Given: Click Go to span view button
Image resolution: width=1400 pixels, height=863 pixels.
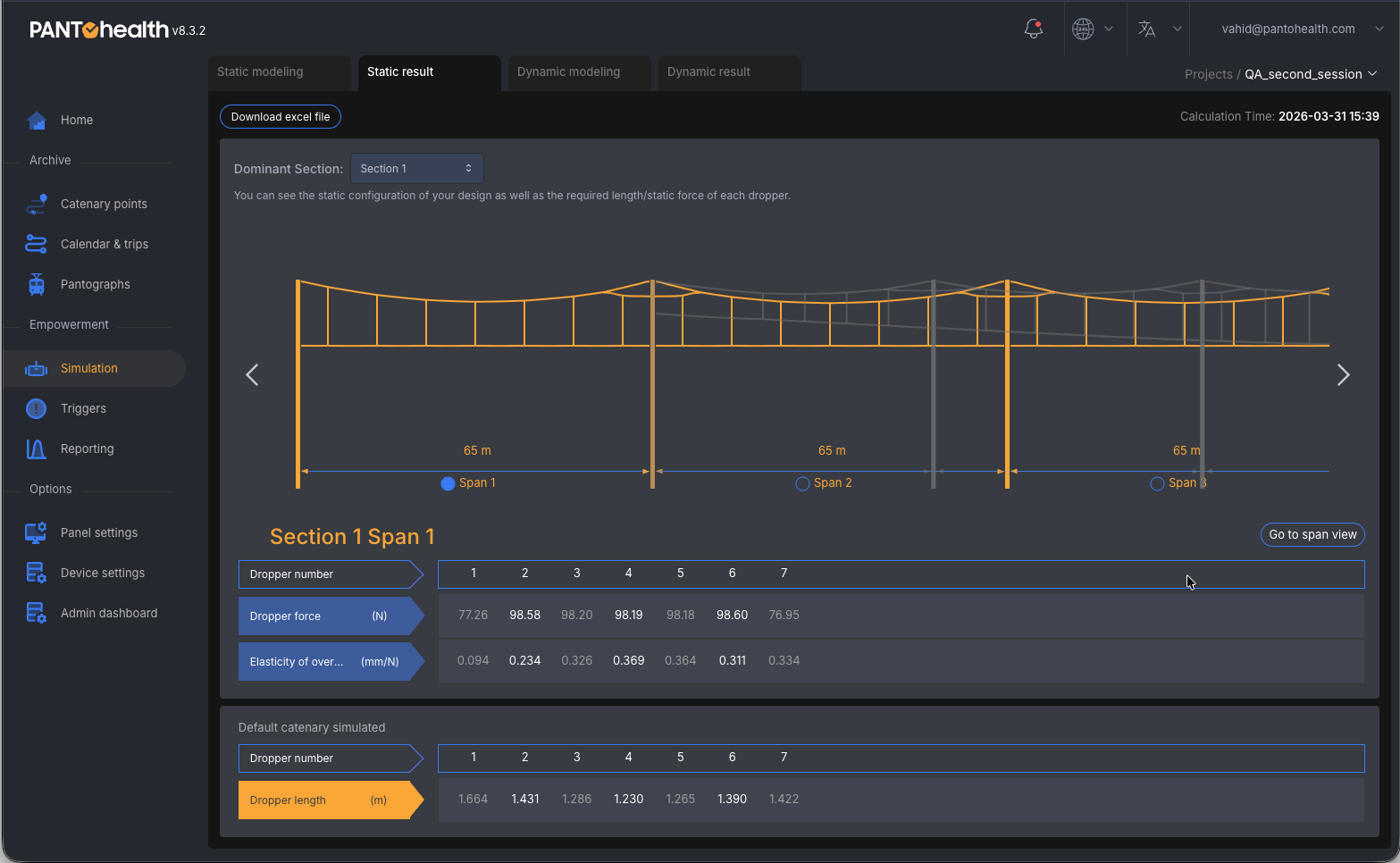Looking at the screenshot, I should click(x=1312, y=534).
